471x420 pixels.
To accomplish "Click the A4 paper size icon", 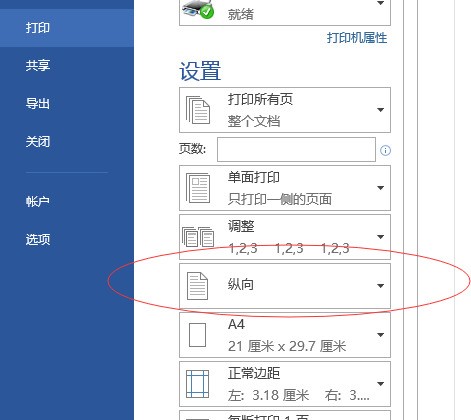I will point(197,335).
